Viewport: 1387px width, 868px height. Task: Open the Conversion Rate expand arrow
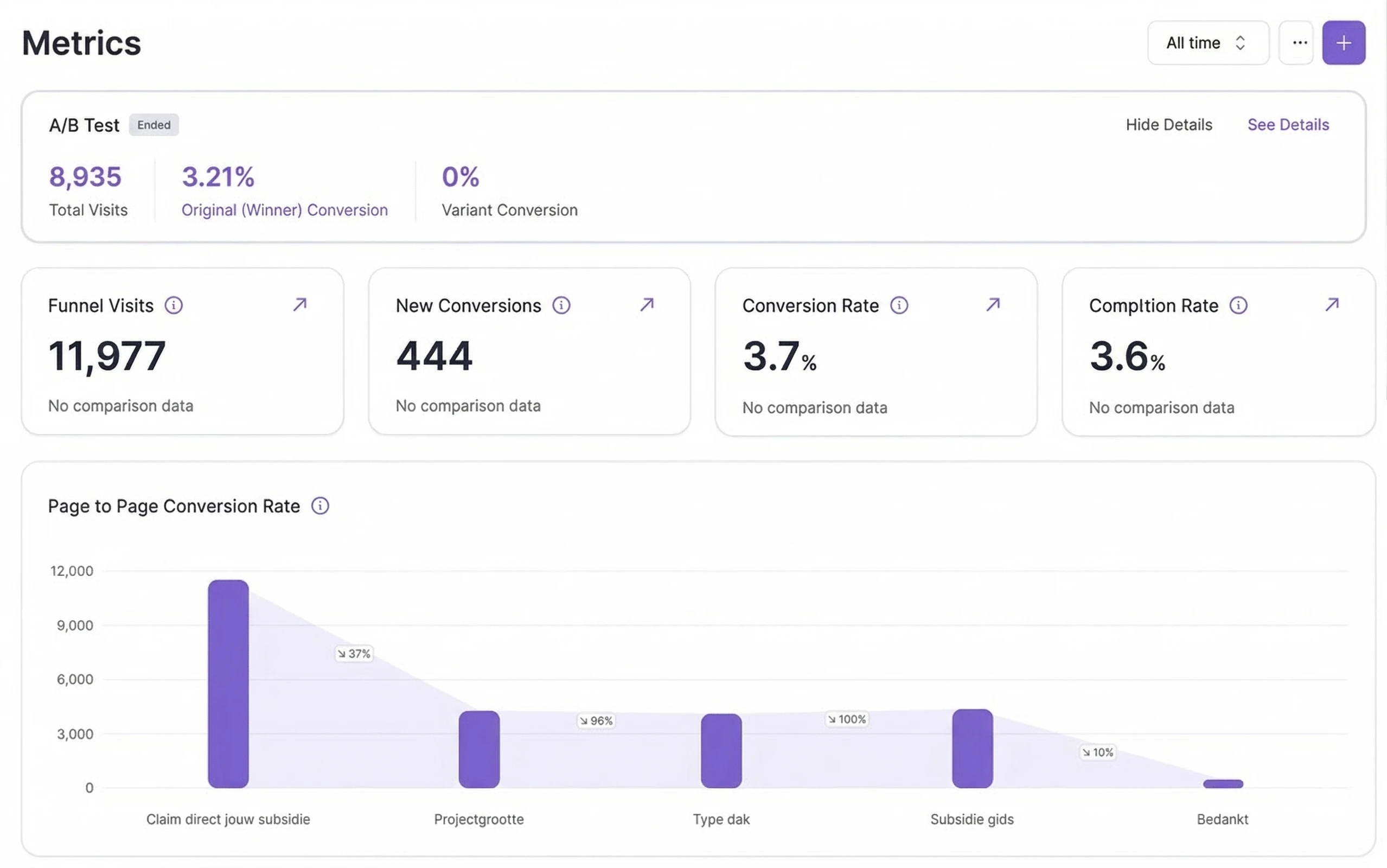pyautogui.click(x=993, y=304)
